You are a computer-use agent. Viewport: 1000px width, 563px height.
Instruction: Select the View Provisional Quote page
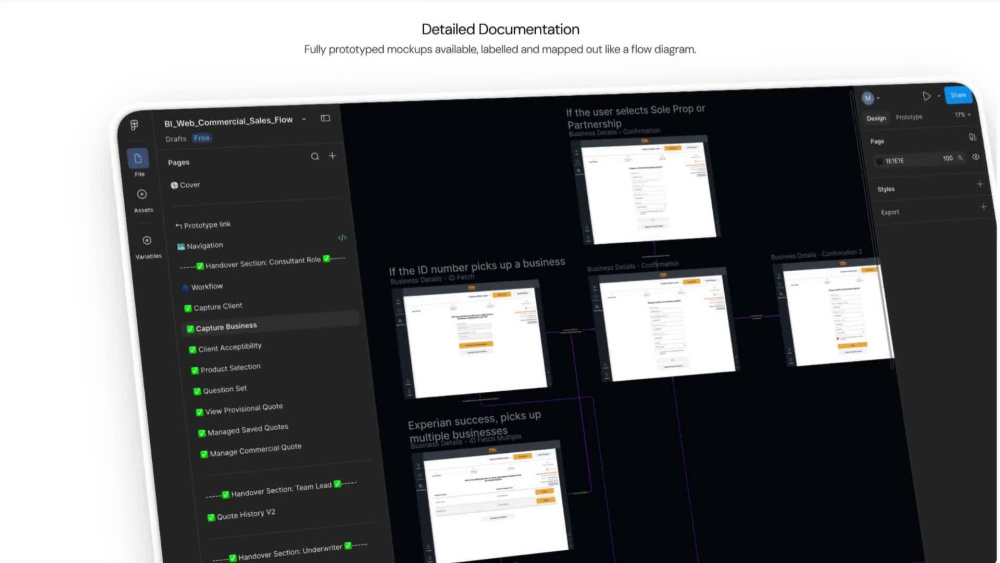[x=239, y=409]
